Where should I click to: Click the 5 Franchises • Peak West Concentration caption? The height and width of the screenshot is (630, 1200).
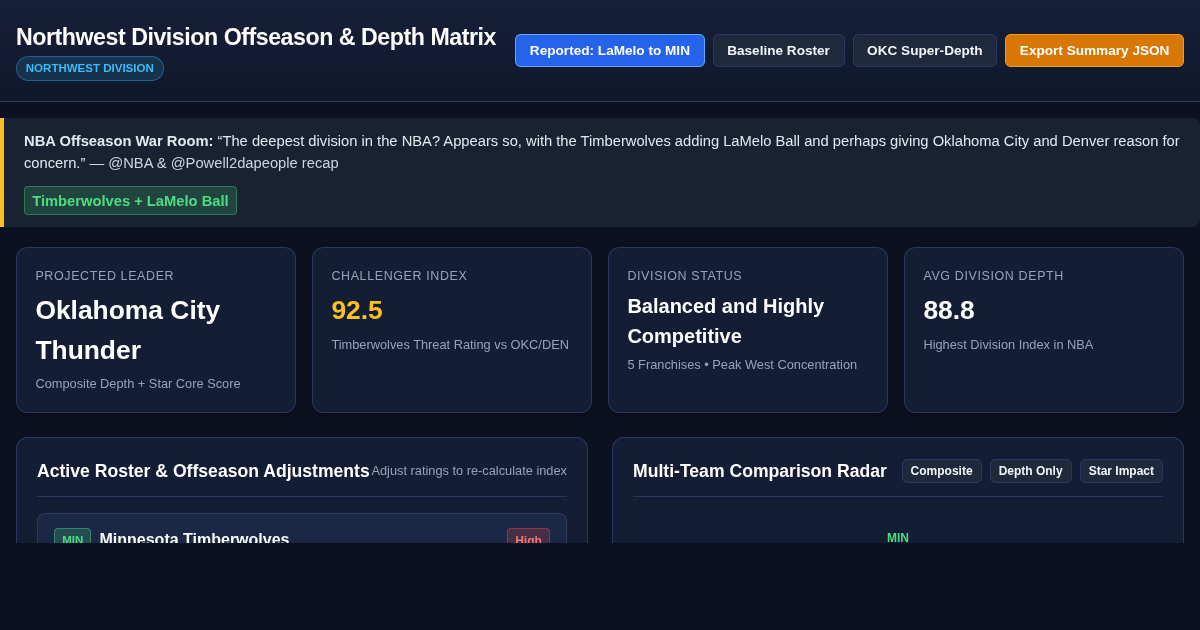[742, 364]
